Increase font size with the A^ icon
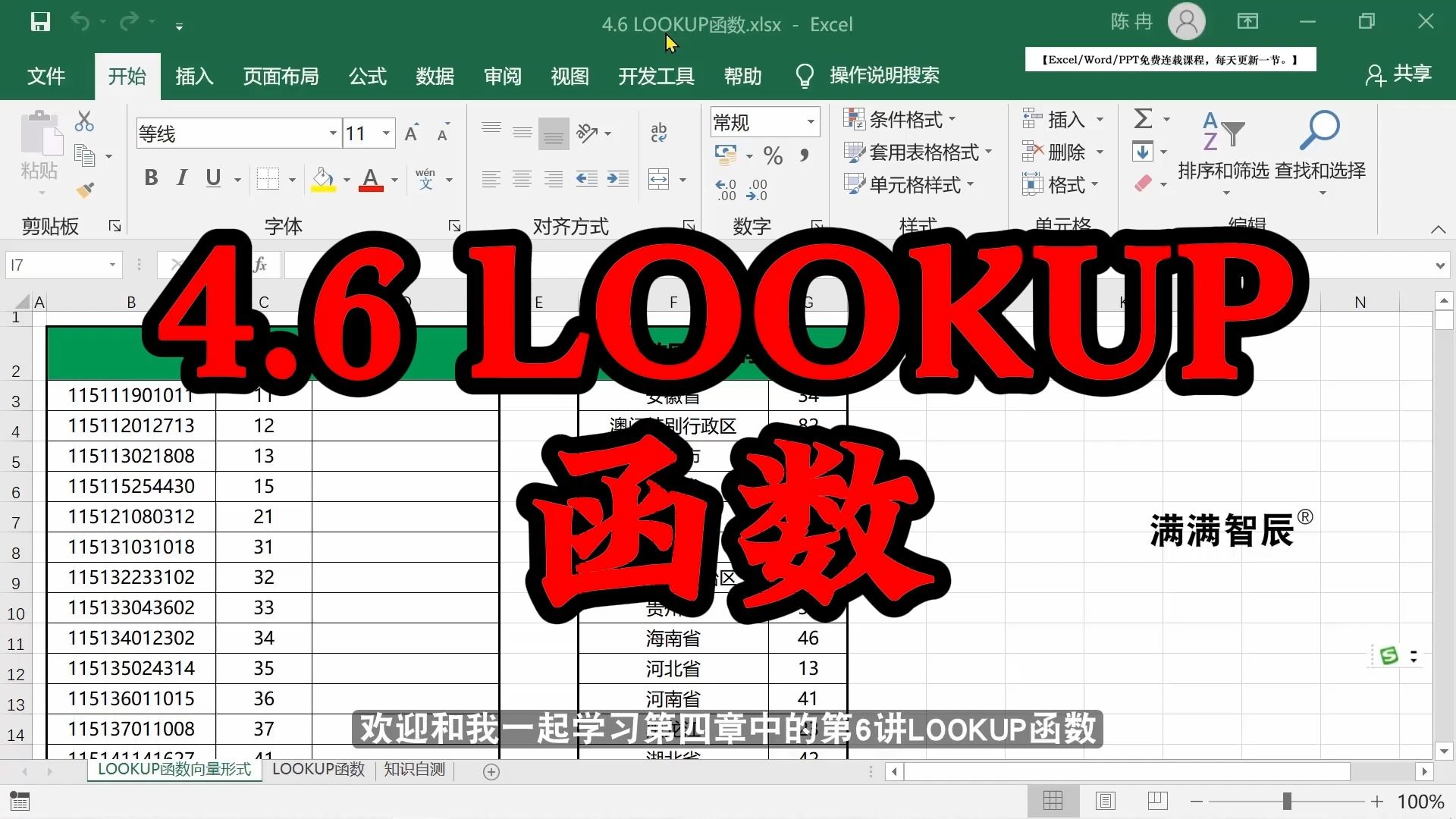The image size is (1456, 819). pyautogui.click(x=410, y=133)
